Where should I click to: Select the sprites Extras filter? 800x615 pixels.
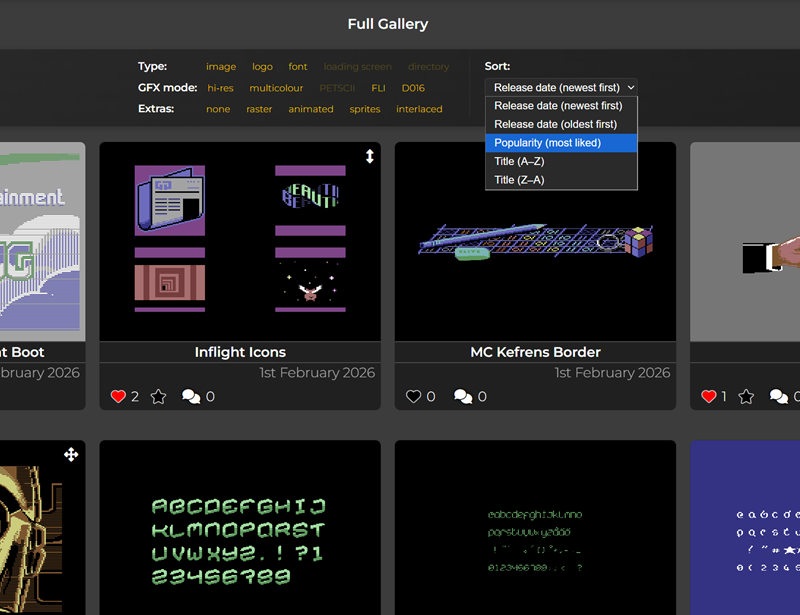click(x=365, y=109)
